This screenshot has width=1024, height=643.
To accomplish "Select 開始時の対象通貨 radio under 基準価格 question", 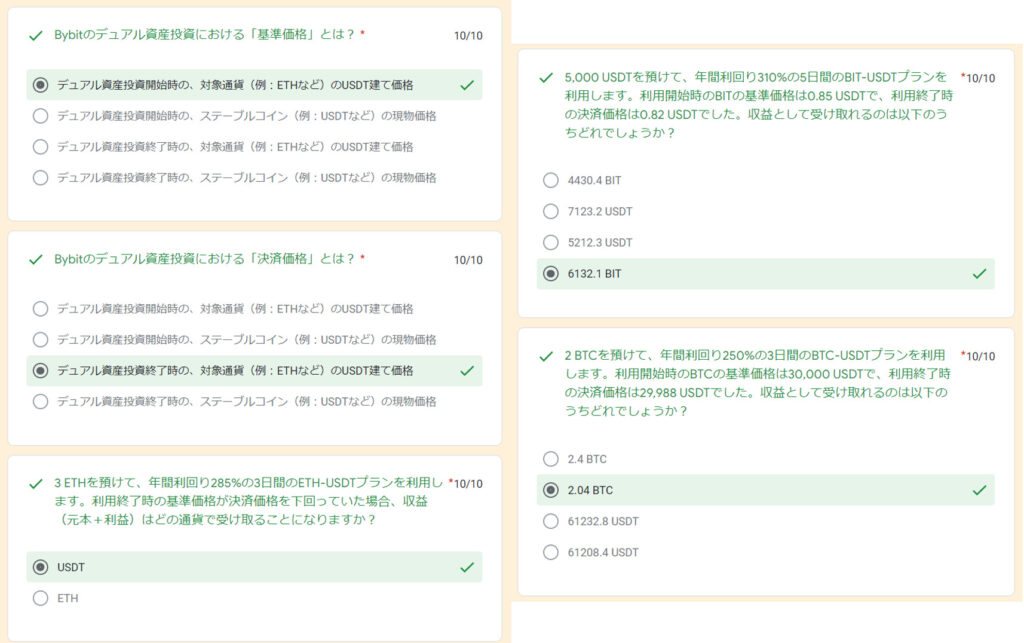I will (40, 85).
